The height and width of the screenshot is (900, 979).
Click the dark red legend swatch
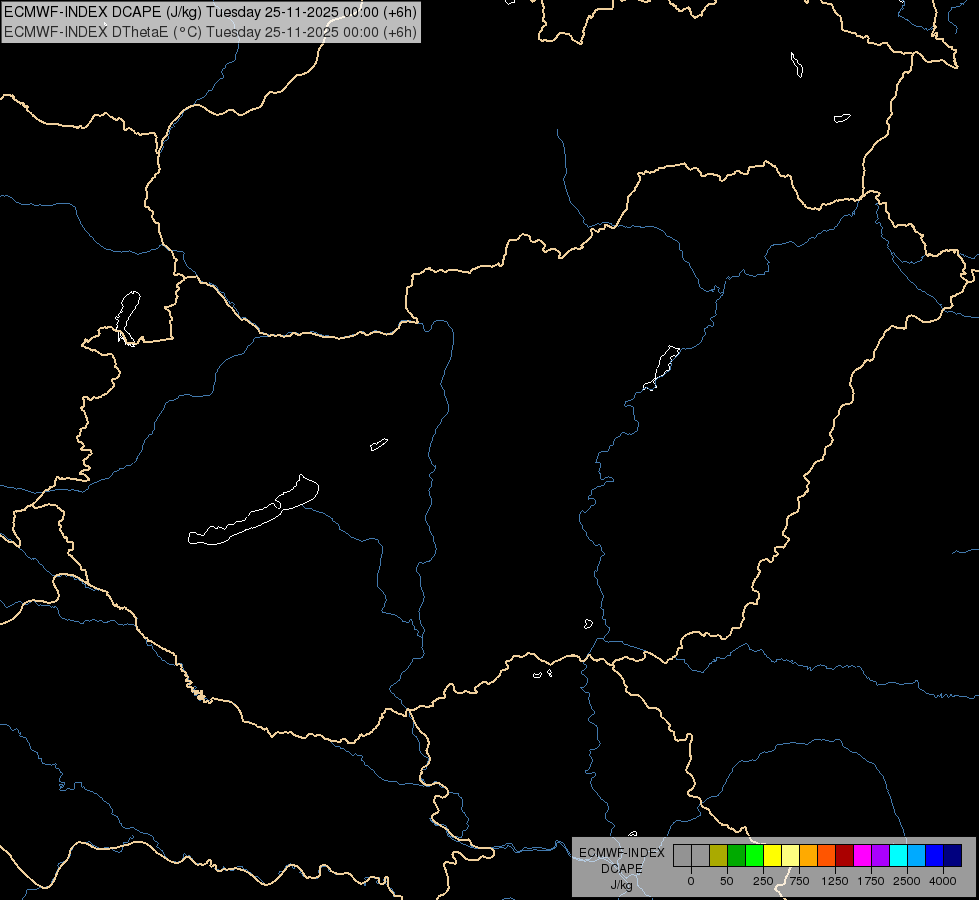click(844, 855)
